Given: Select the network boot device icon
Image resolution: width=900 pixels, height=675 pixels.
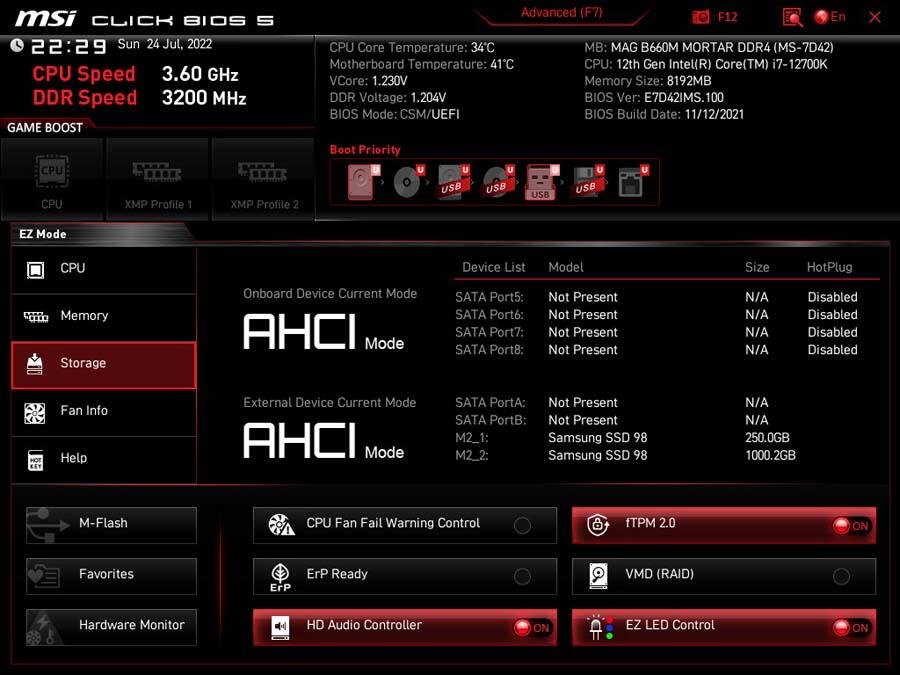Looking at the screenshot, I should [633, 182].
